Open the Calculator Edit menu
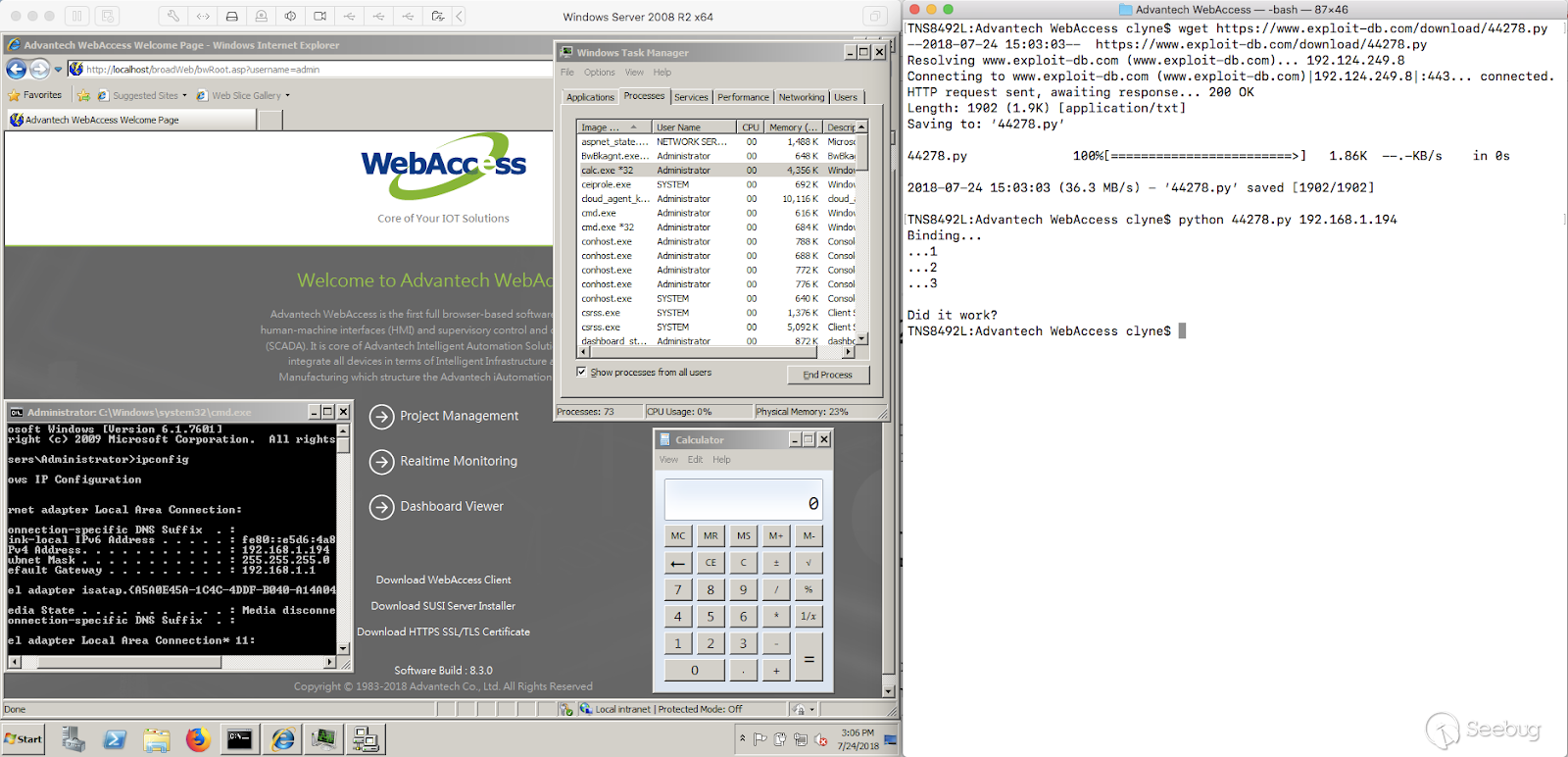The height and width of the screenshot is (757, 1568). [x=695, y=459]
